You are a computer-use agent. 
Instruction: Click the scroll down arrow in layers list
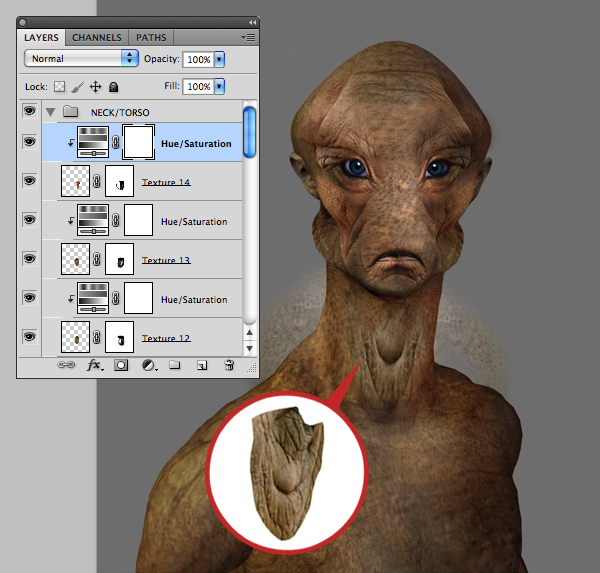(x=249, y=348)
